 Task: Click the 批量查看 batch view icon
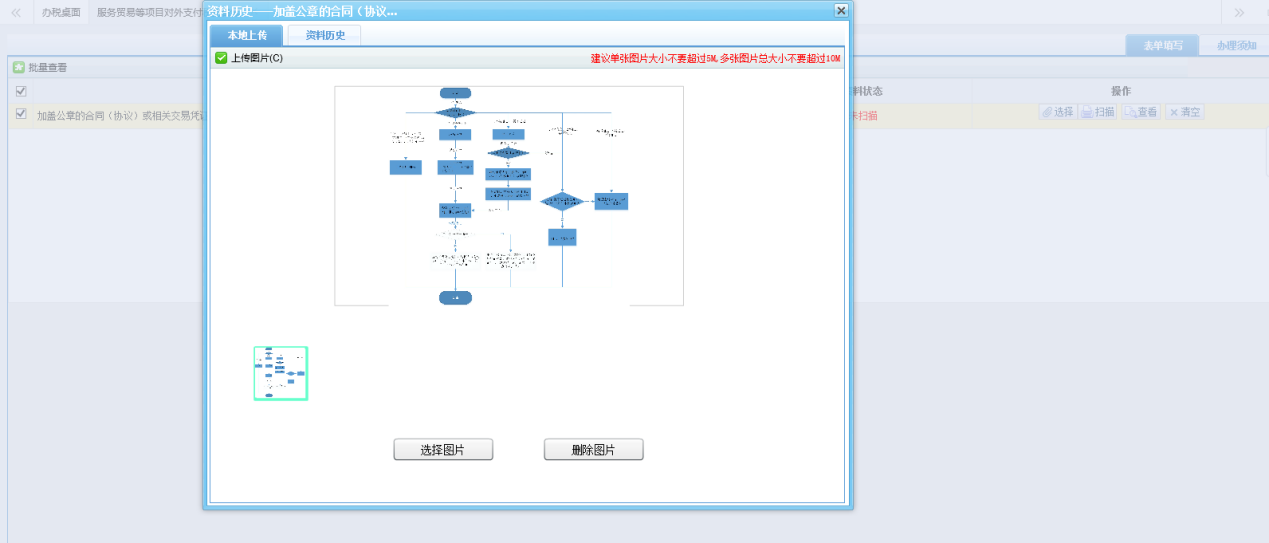(19, 68)
